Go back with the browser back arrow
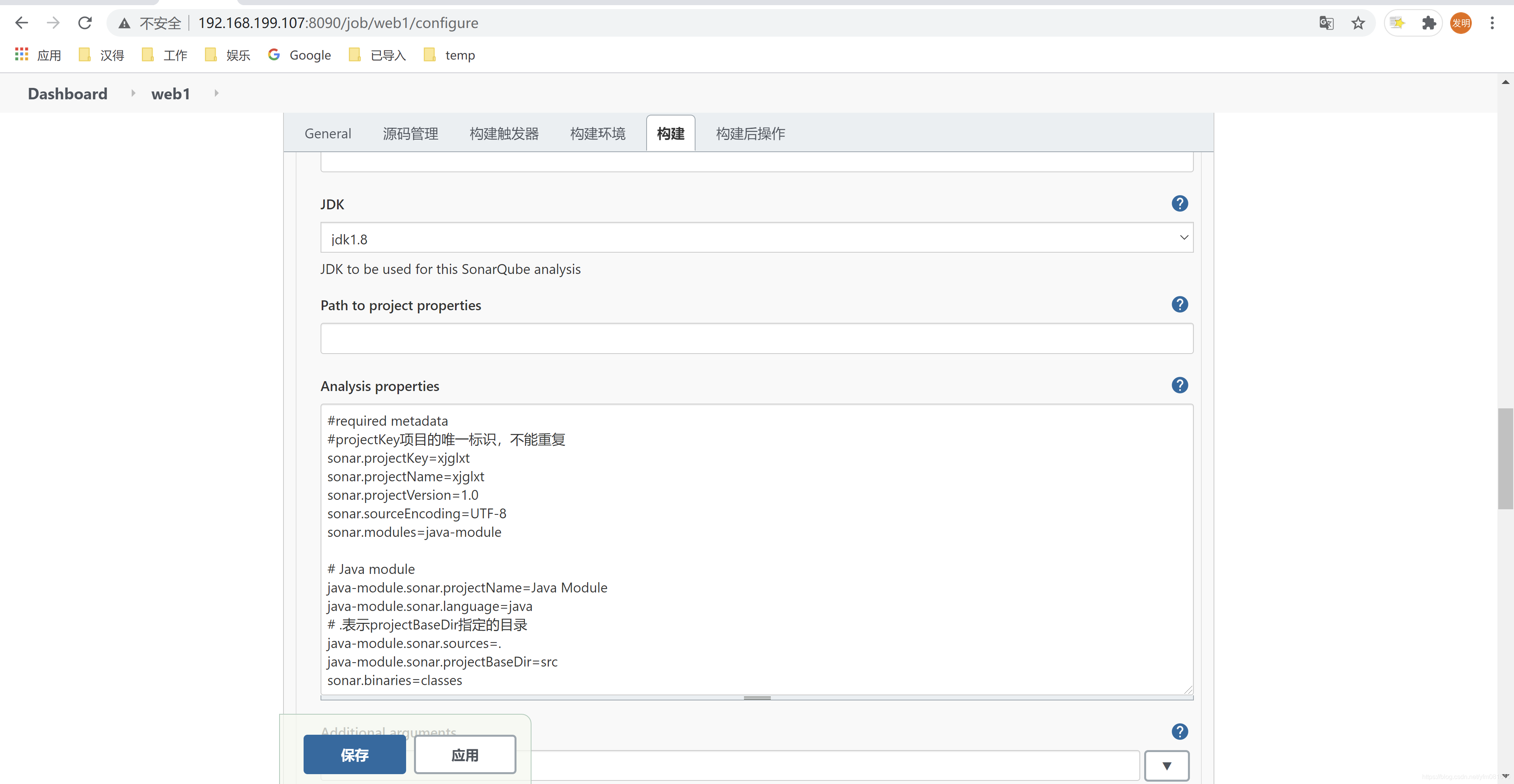Image resolution: width=1514 pixels, height=784 pixels. click(22, 23)
